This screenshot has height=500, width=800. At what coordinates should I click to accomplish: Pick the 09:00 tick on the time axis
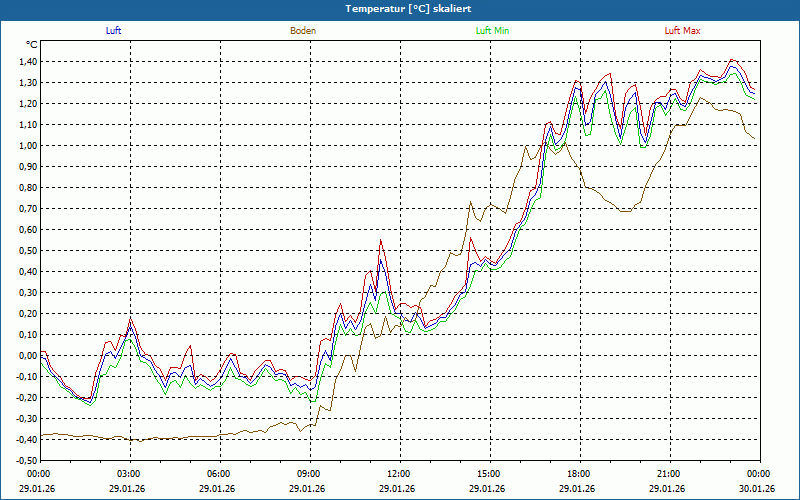pyautogui.click(x=309, y=473)
